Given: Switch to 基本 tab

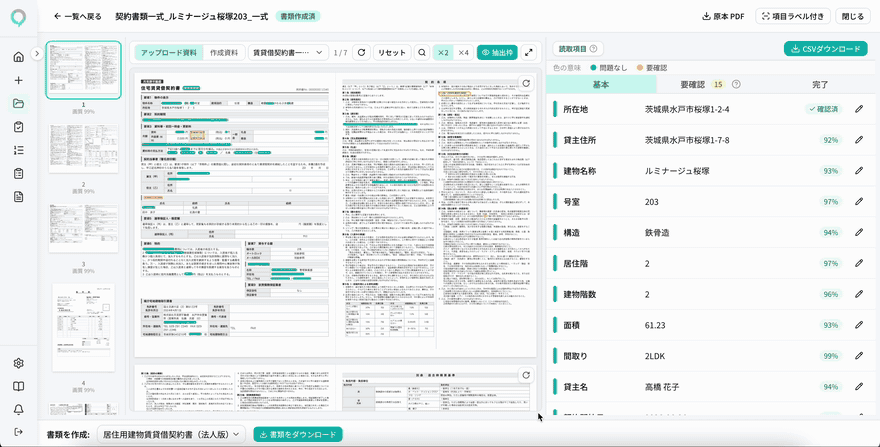Looking at the screenshot, I should tap(601, 84).
